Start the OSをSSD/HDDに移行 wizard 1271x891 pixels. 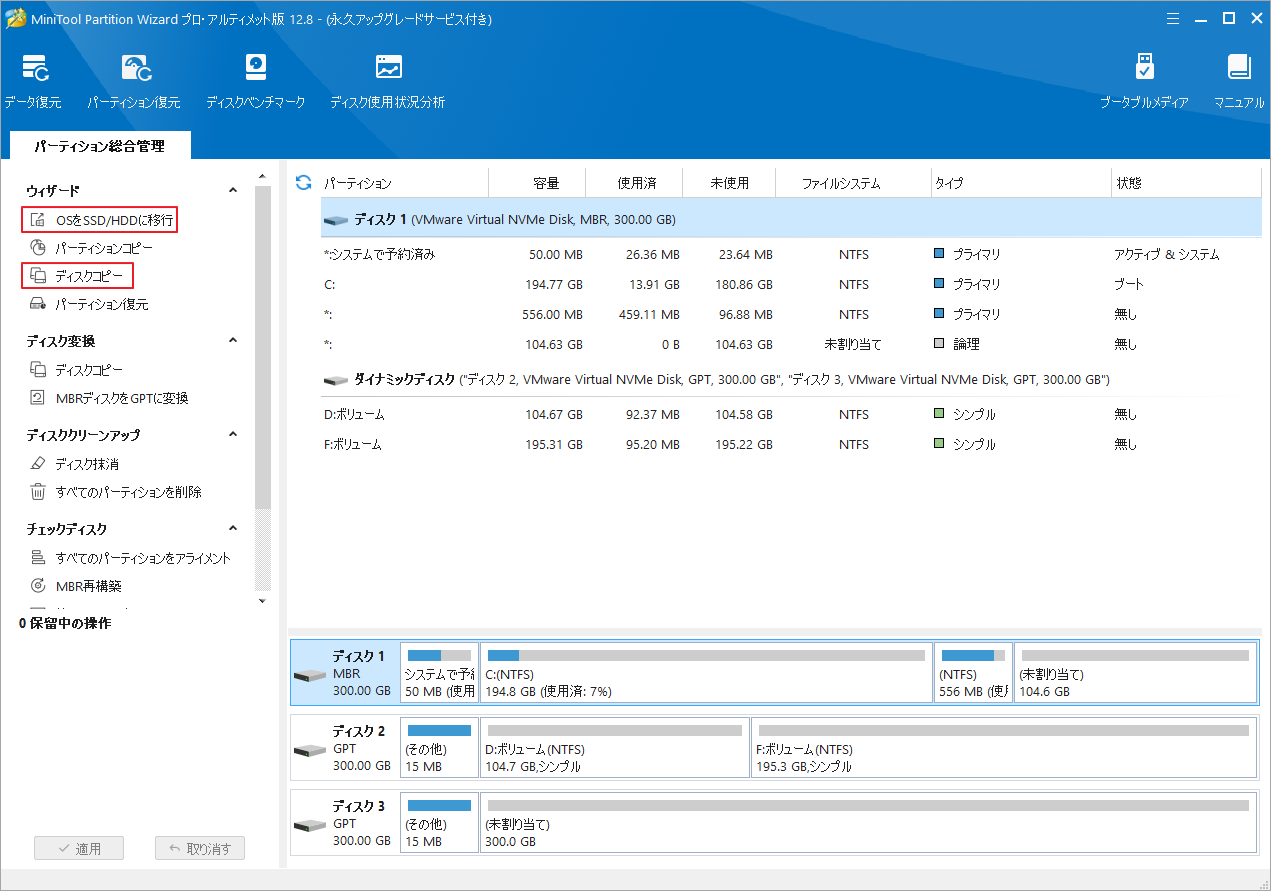pos(100,219)
